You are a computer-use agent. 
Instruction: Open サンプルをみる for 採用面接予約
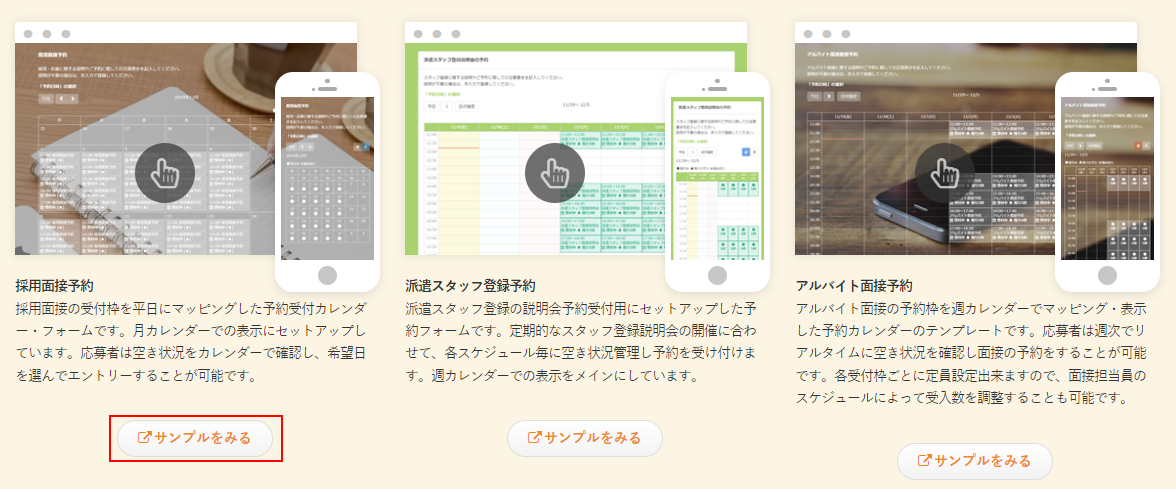[x=196, y=439]
